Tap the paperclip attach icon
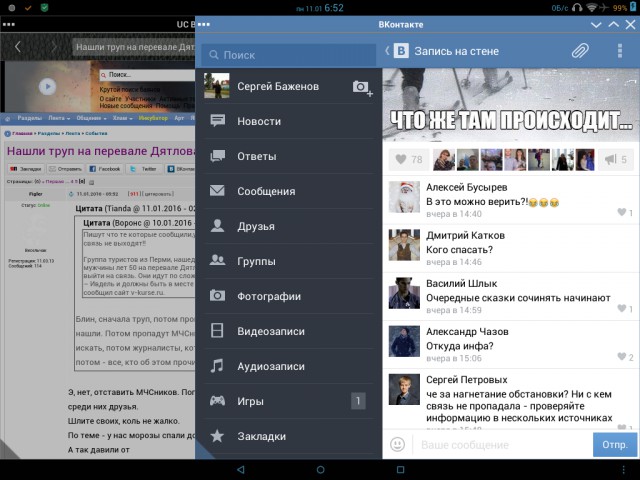 580,51
